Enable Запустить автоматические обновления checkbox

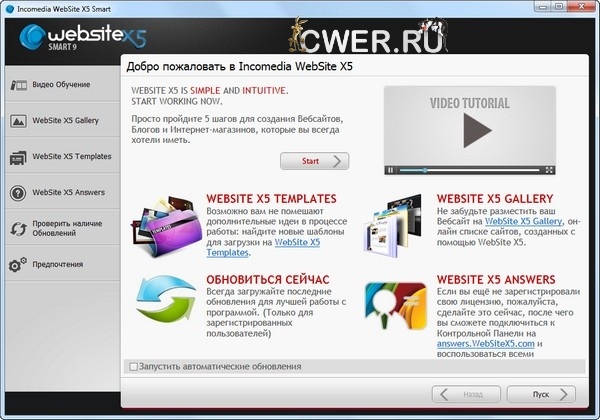click(134, 366)
